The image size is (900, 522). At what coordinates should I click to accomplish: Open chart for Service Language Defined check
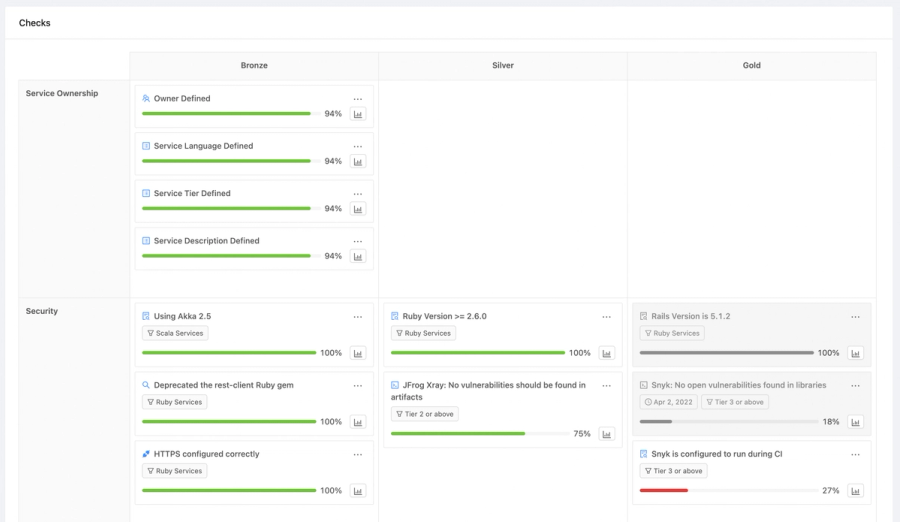pos(358,161)
